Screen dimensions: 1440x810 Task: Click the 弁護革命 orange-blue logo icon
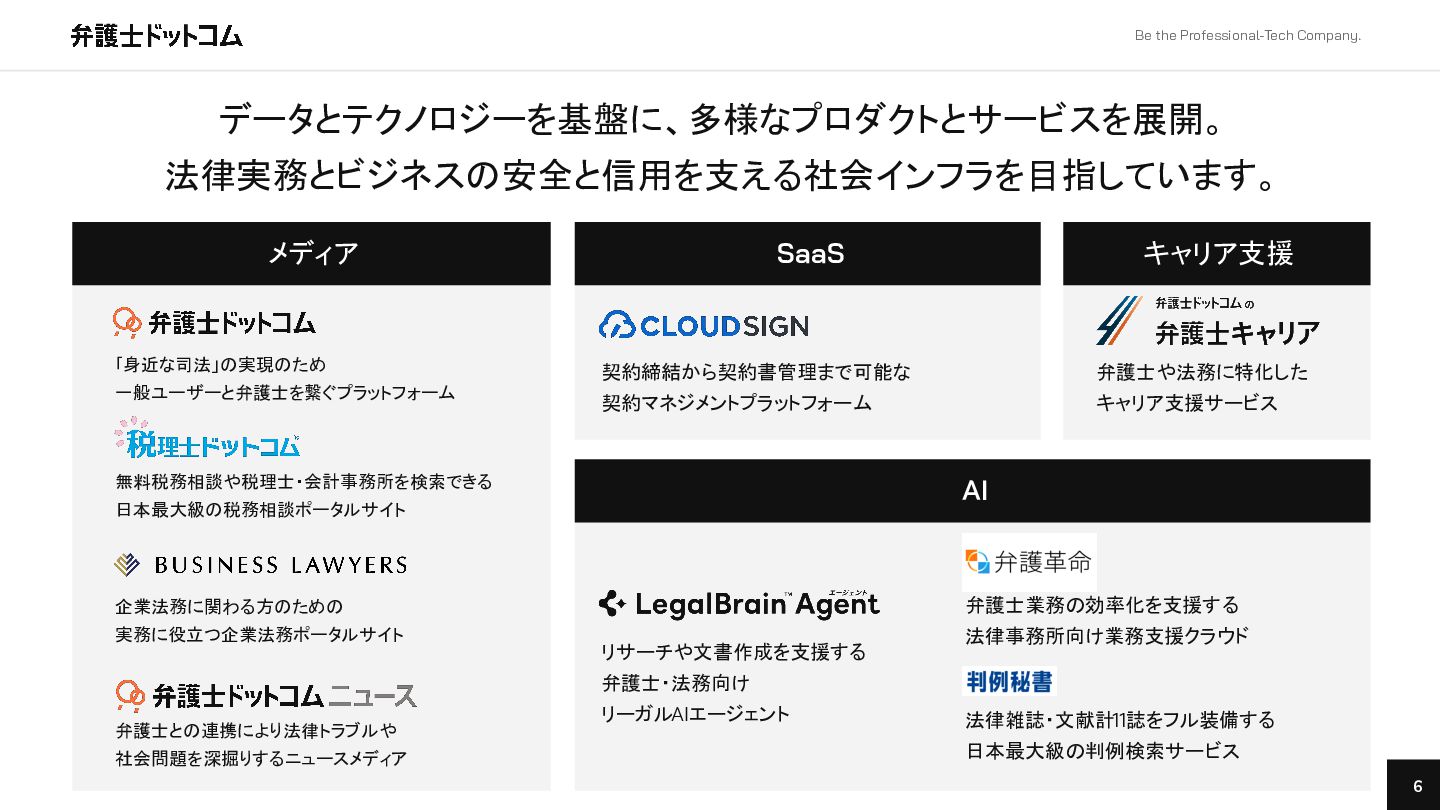coord(977,562)
